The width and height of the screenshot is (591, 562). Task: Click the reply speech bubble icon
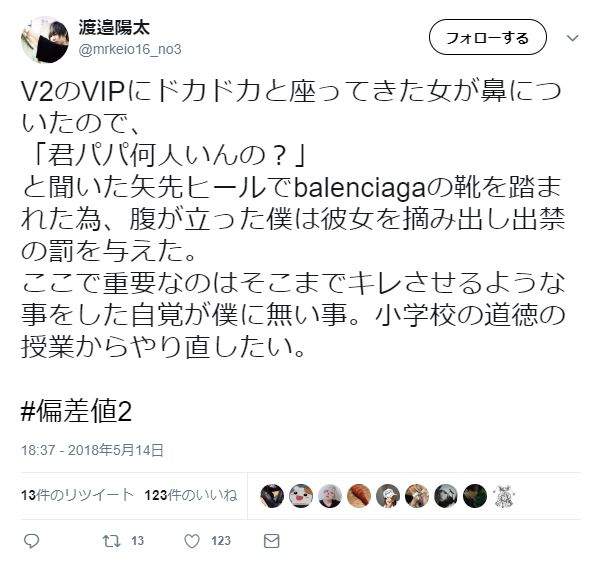point(32,541)
